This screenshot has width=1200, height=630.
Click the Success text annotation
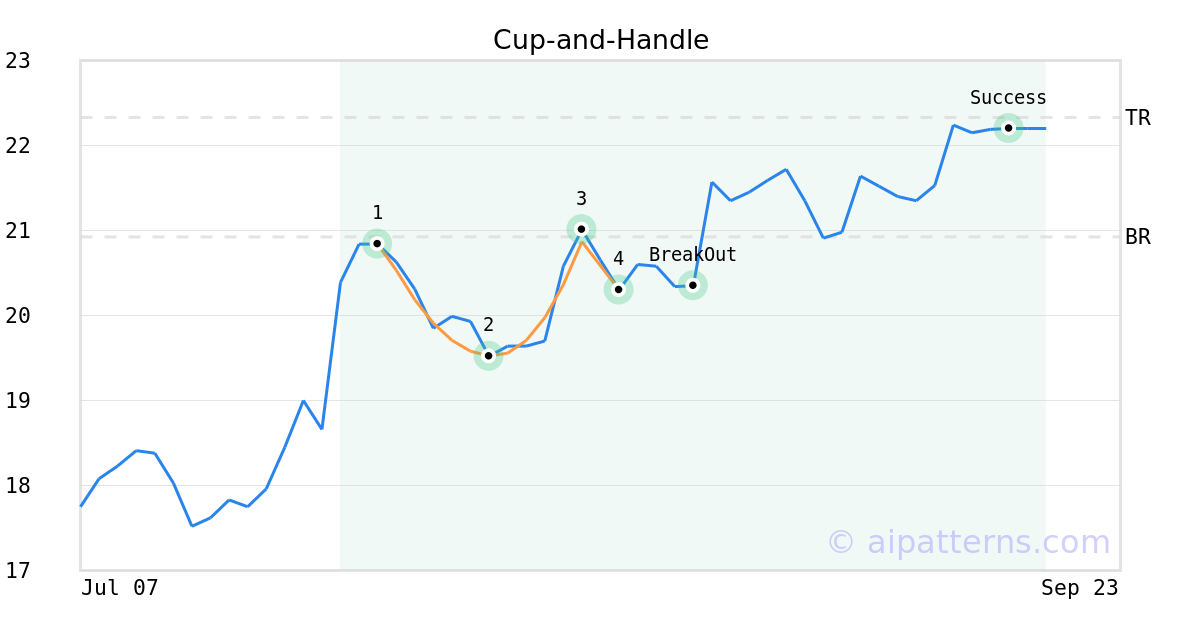[1008, 98]
